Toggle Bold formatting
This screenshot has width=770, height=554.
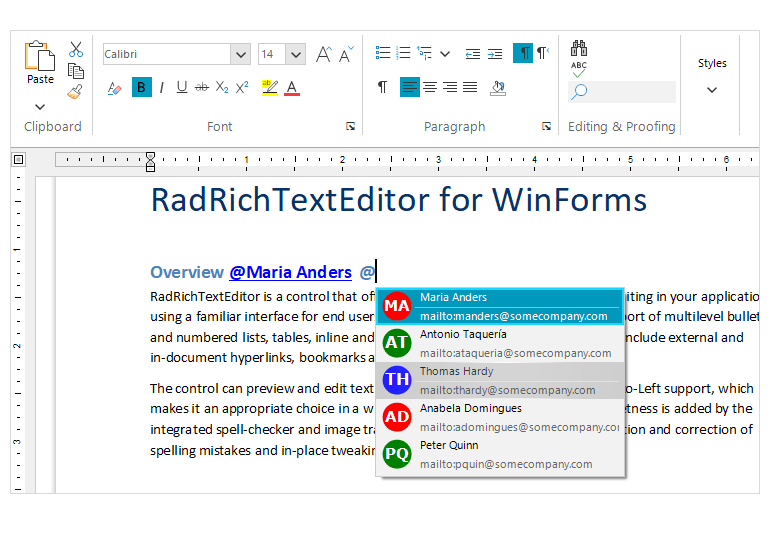coord(141,87)
